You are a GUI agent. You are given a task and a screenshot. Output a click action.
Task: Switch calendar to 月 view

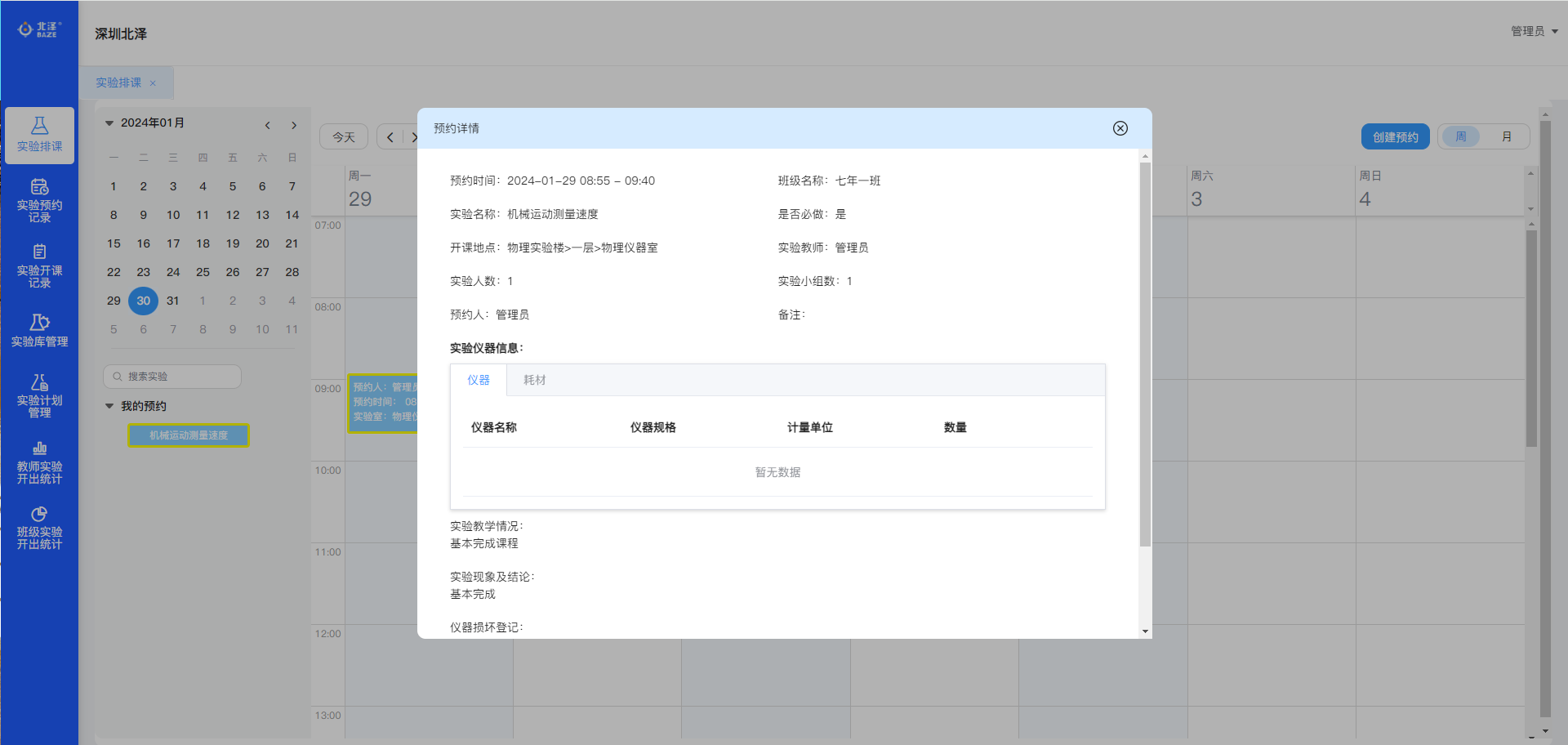pyautogui.click(x=1506, y=136)
